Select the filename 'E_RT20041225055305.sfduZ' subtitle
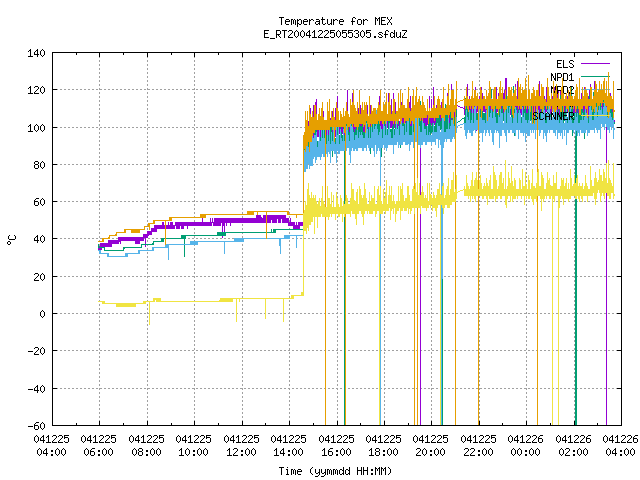 click(335, 34)
